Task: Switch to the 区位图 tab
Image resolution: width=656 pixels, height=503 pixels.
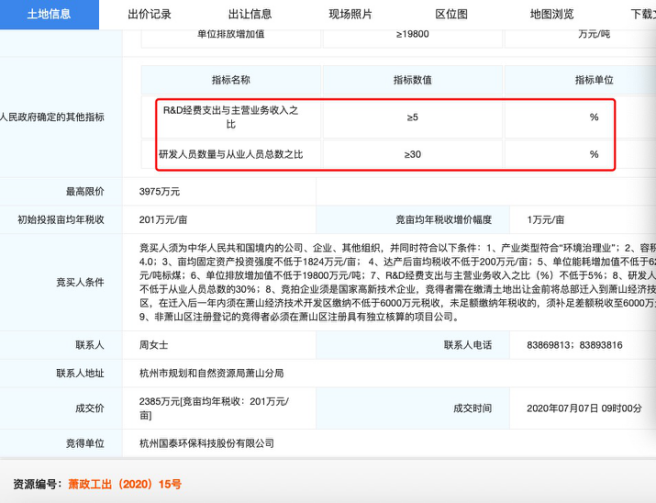Action: pyautogui.click(x=451, y=14)
